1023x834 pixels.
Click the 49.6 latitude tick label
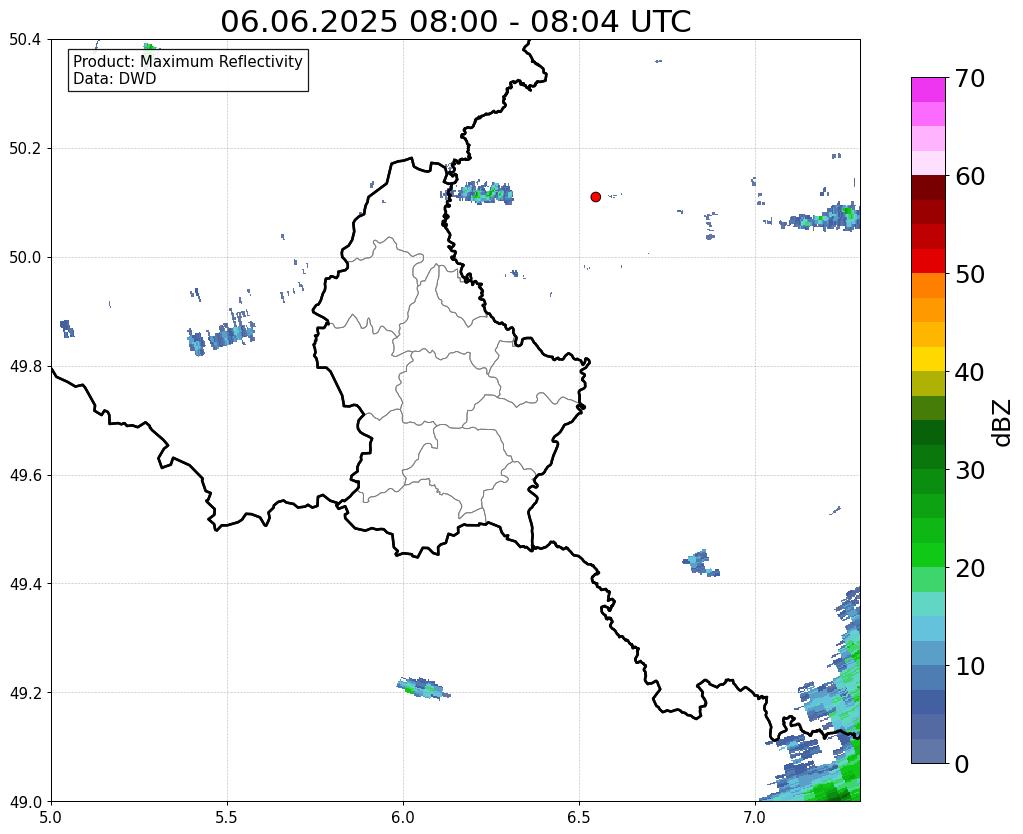pyautogui.click(x=25, y=476)
